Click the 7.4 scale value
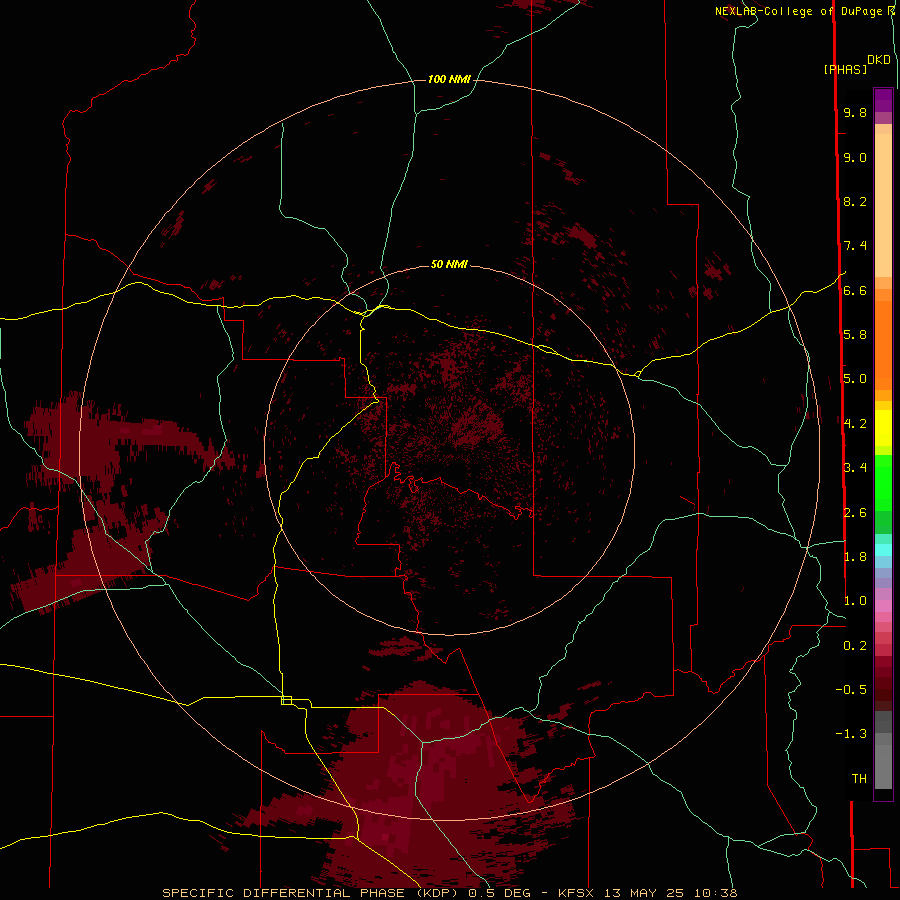This screenshot has height=900, width=900. 855,246
